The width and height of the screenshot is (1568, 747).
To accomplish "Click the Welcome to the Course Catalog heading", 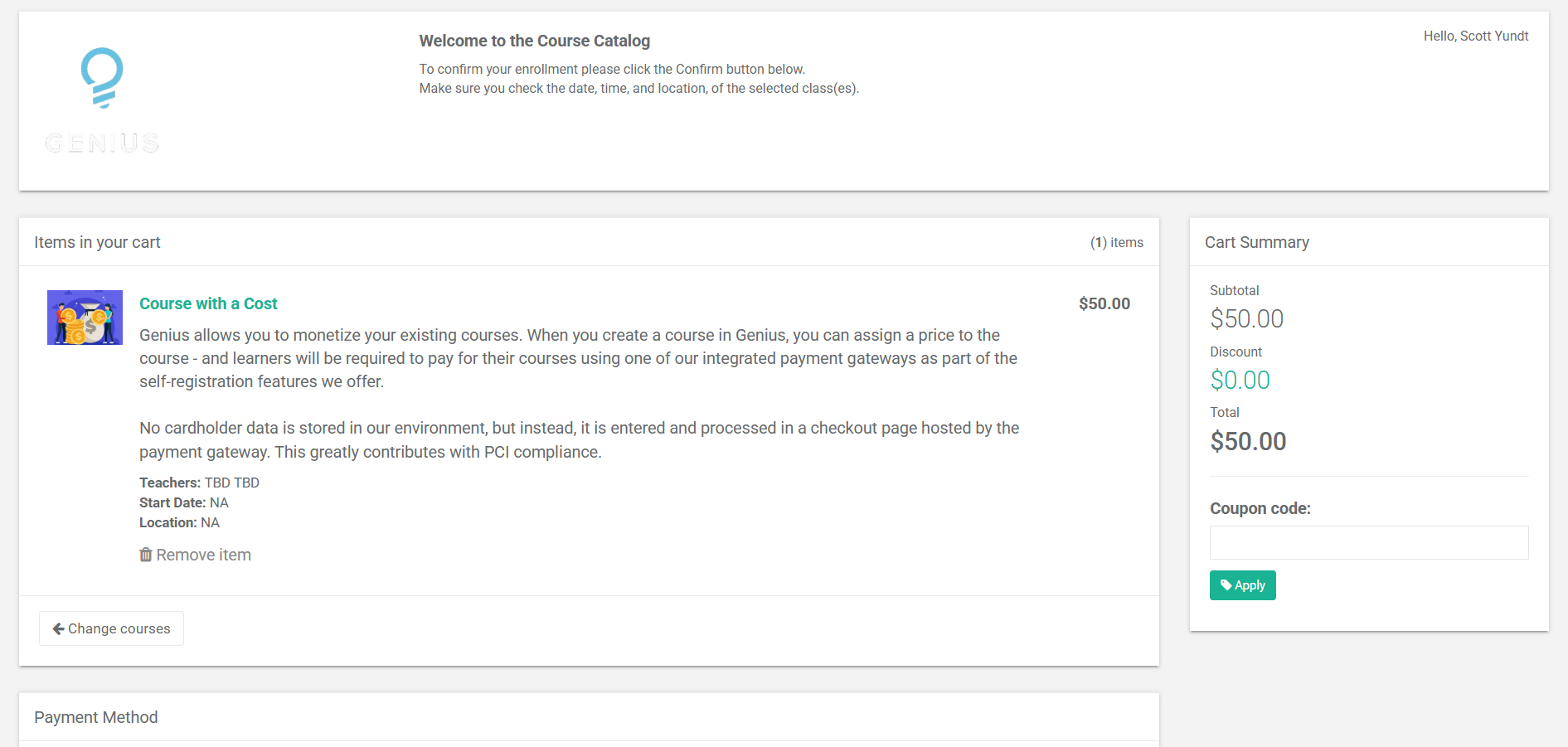I will (534, 41).
